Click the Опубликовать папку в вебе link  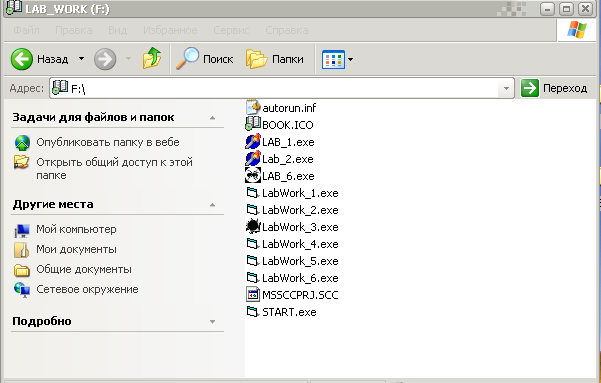click(x=108, y=142)
